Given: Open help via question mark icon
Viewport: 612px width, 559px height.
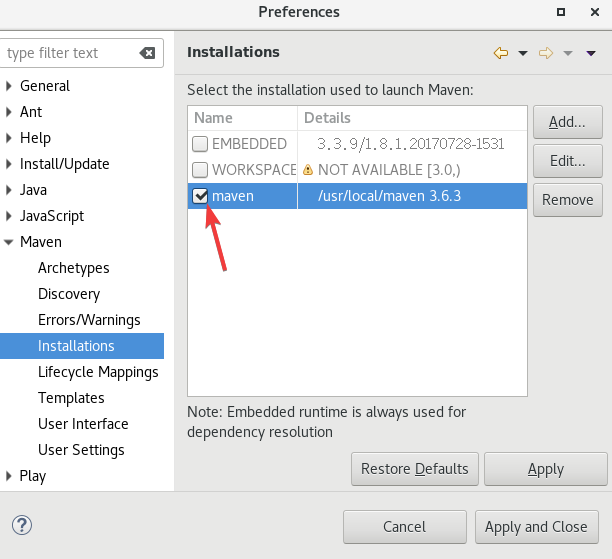Looking at the screenshot, I should pyautogui.click(x=22, y=525).
